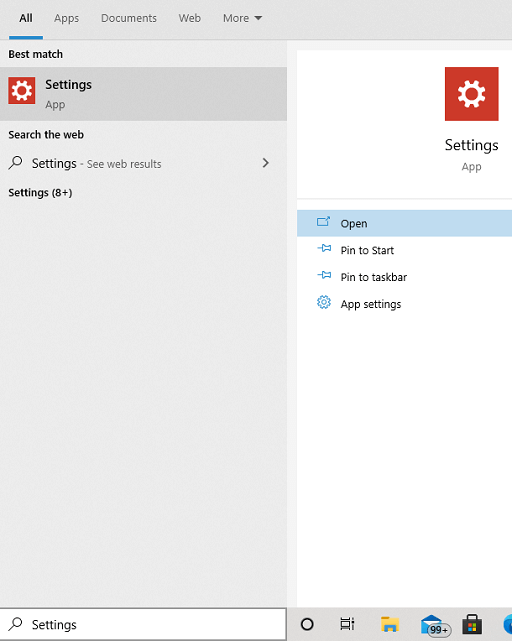Focus the search box containing Settings
Viewport: 512px width, 641px height.
[143, 624]
